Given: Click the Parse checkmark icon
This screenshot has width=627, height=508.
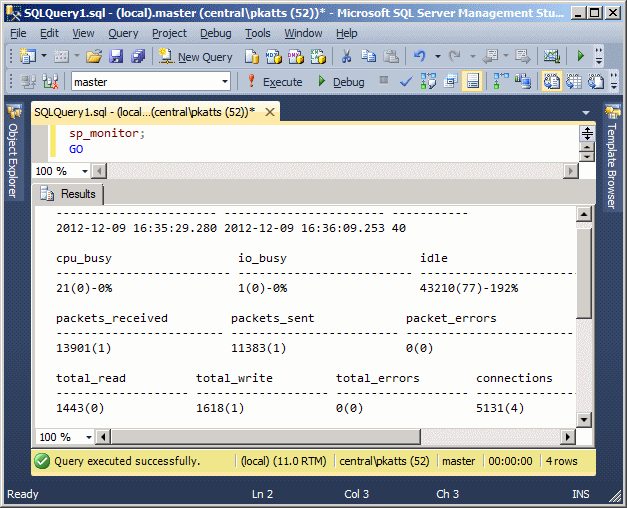Looking at the screenshot, I should point(406,82).
